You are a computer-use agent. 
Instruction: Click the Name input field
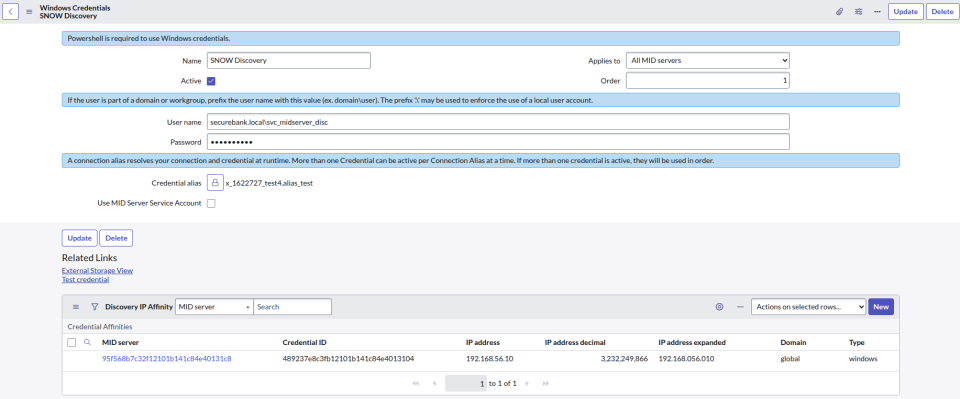point(288,61)
